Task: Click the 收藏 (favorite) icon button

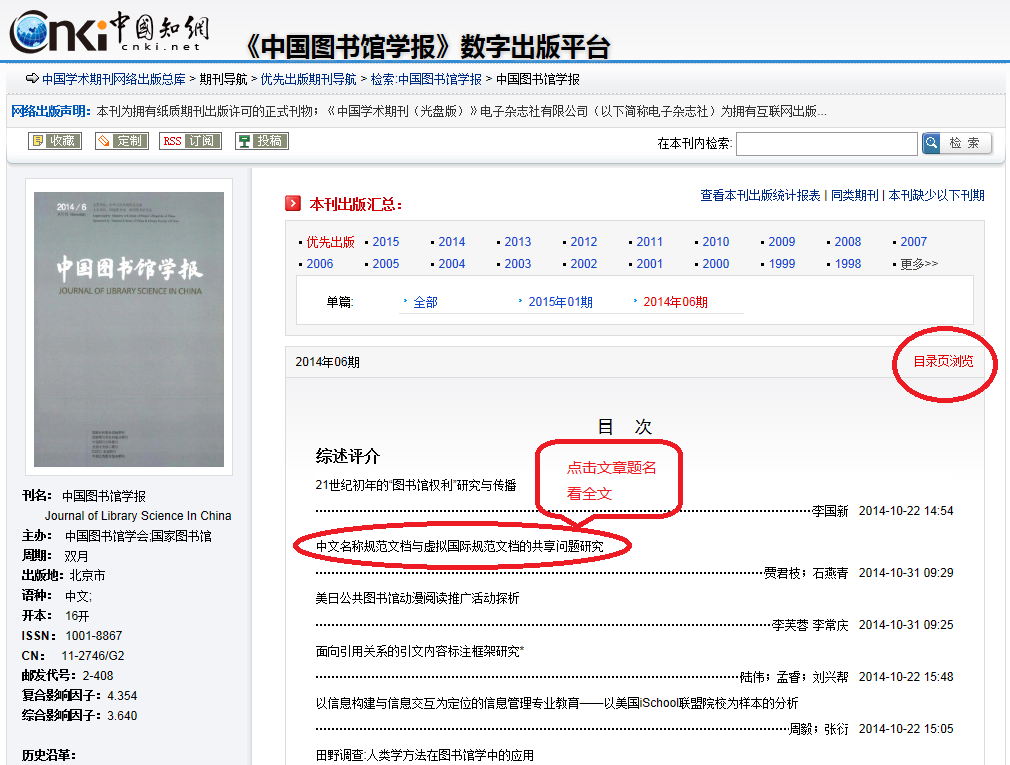Action: 55,141
